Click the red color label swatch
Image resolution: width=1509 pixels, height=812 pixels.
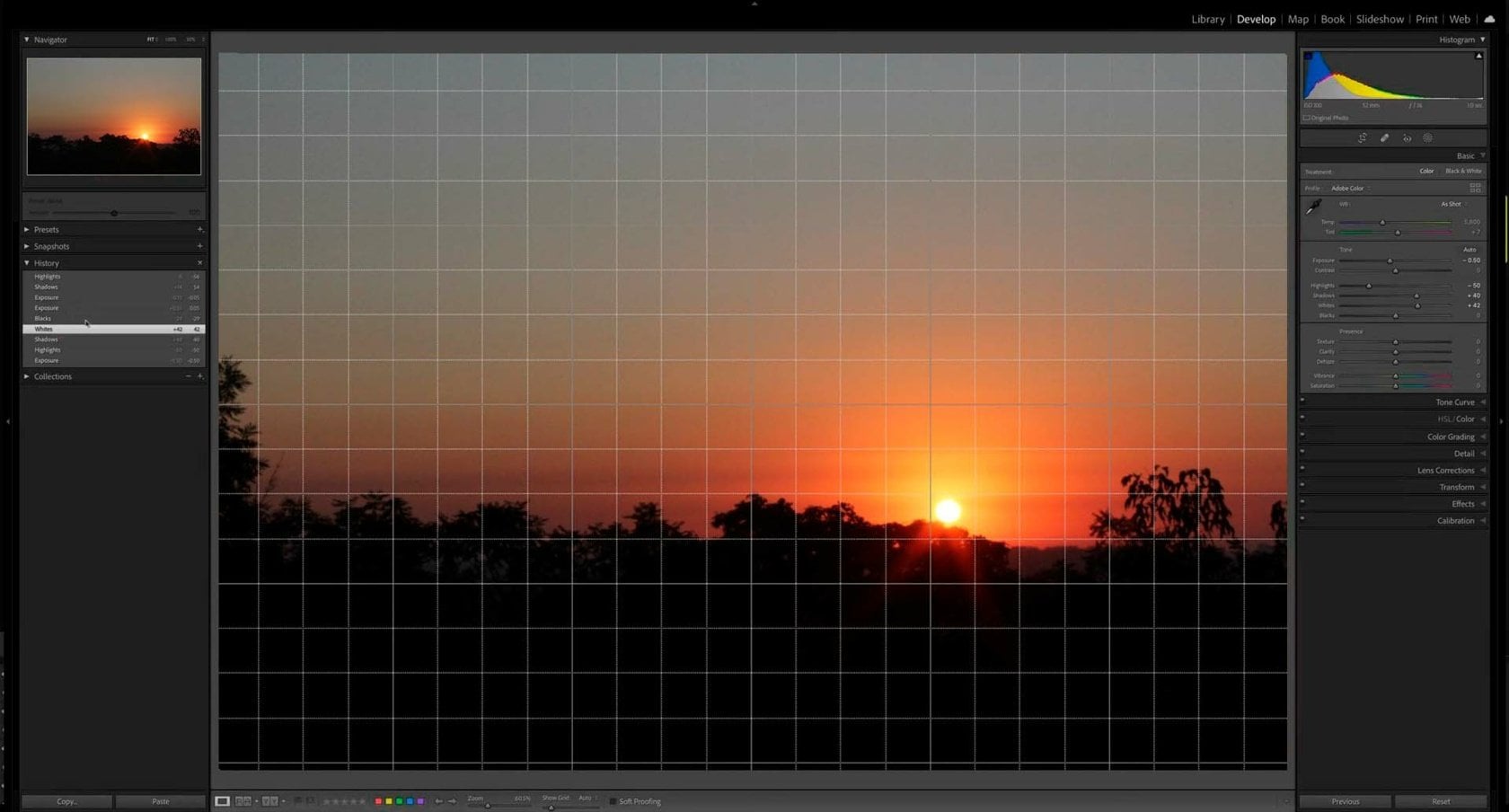coord(378,800)
